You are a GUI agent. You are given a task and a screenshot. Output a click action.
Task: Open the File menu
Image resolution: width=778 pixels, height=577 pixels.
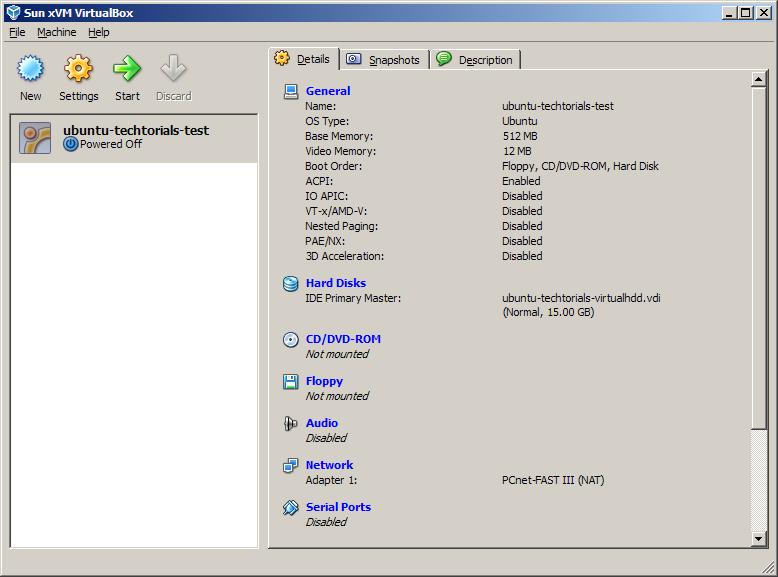tap(17, 32)
